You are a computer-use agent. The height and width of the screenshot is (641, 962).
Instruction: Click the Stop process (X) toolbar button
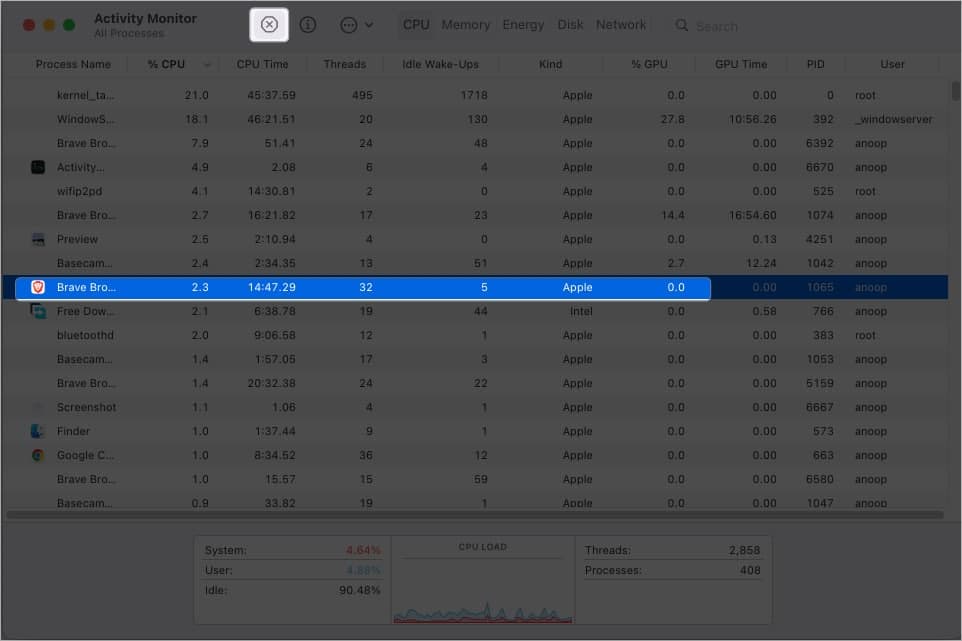(x=269, y=25)
